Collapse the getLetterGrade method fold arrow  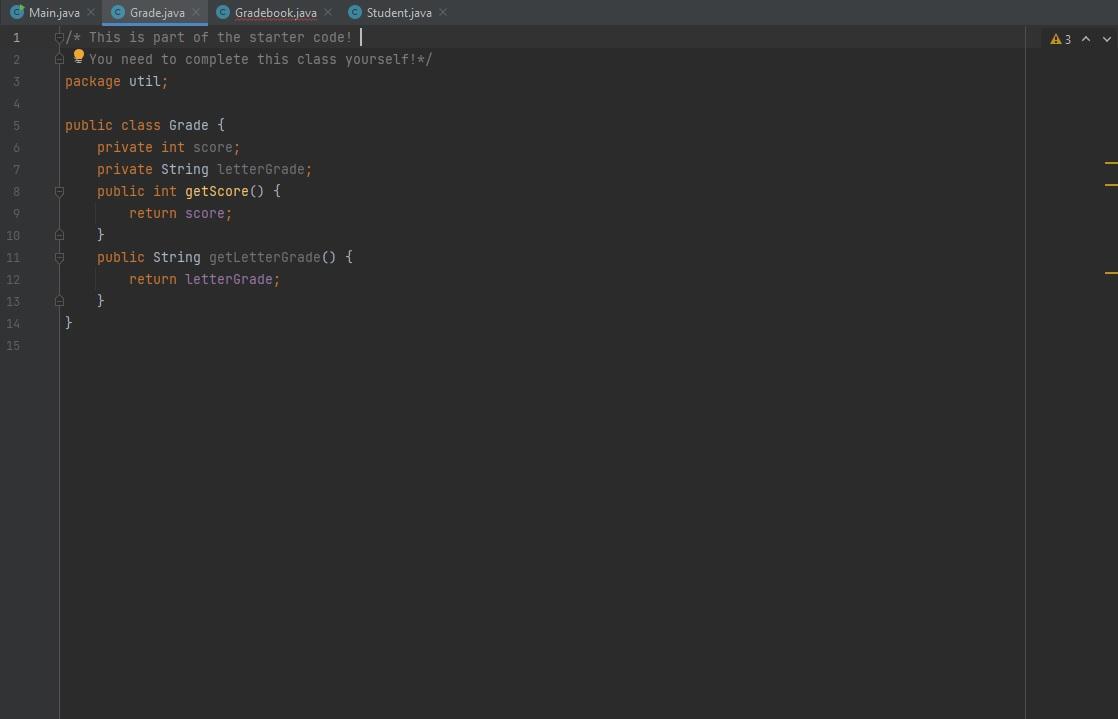tap(58, 256)
